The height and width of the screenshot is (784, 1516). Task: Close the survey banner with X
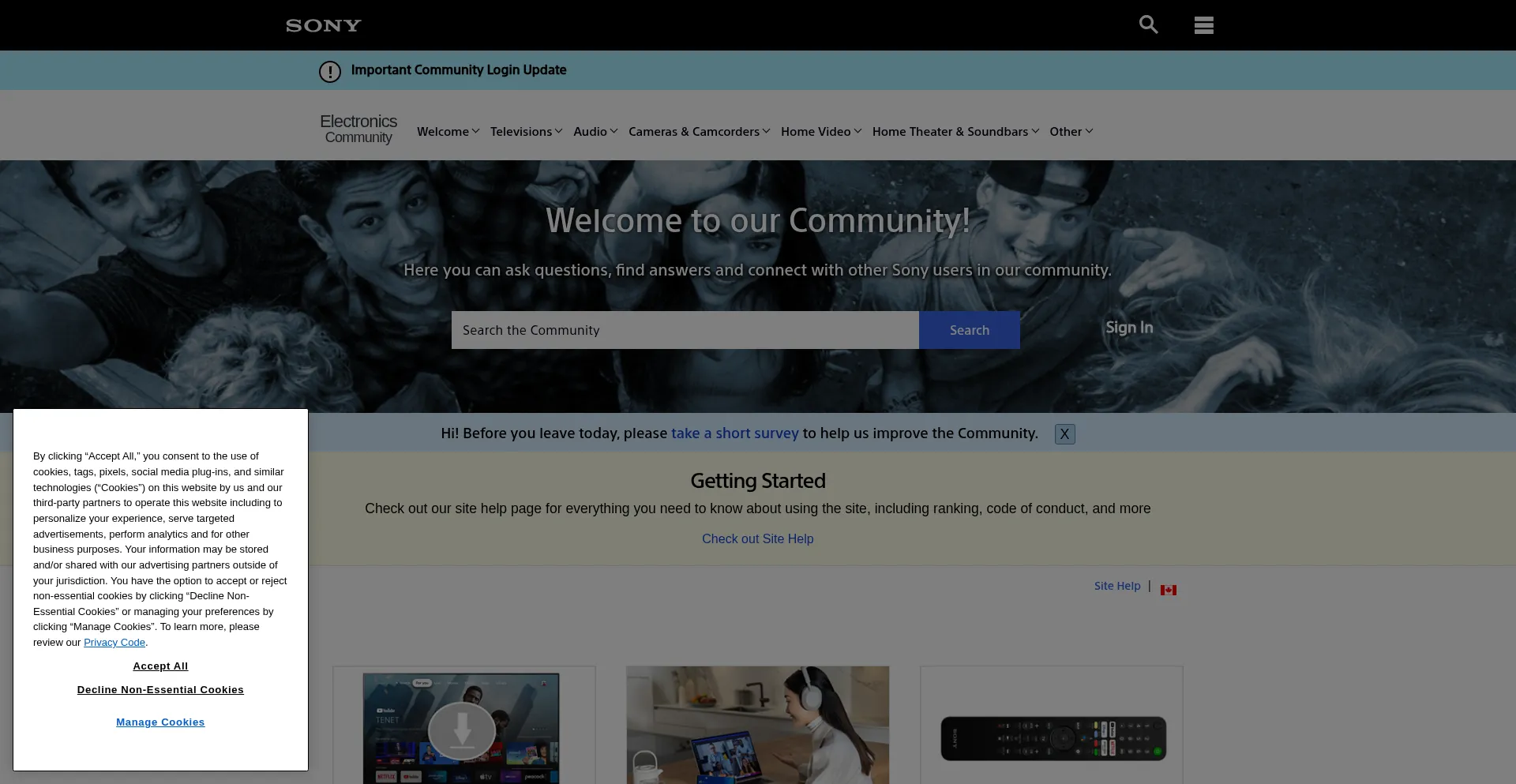coord(1064,434)
